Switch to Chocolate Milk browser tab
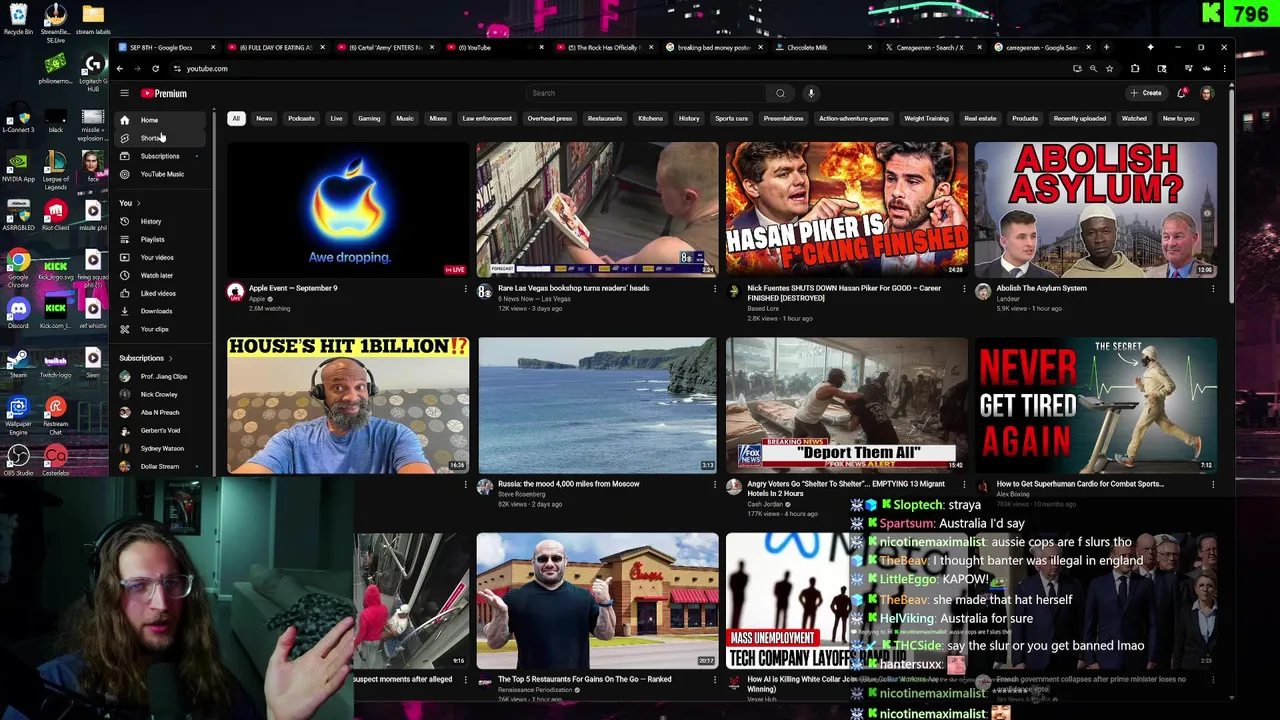Image resolution: width=1280 pixels, height=720 pixels. 825,47
